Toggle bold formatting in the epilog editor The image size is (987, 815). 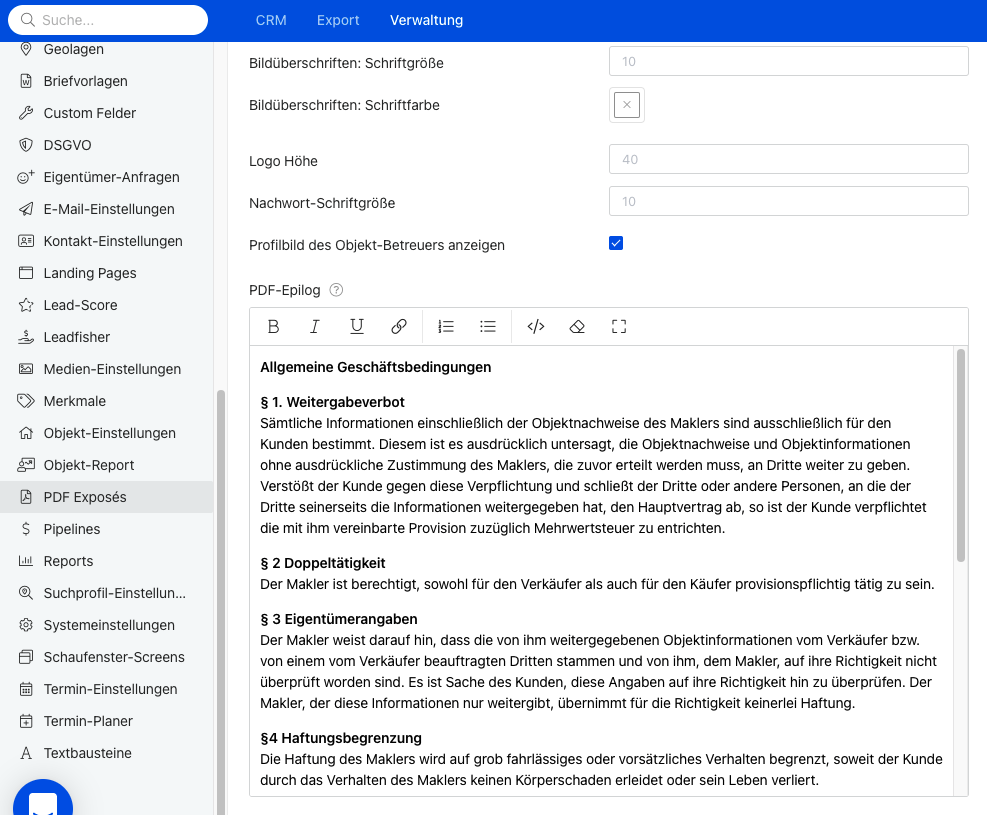tap(273, 327)
